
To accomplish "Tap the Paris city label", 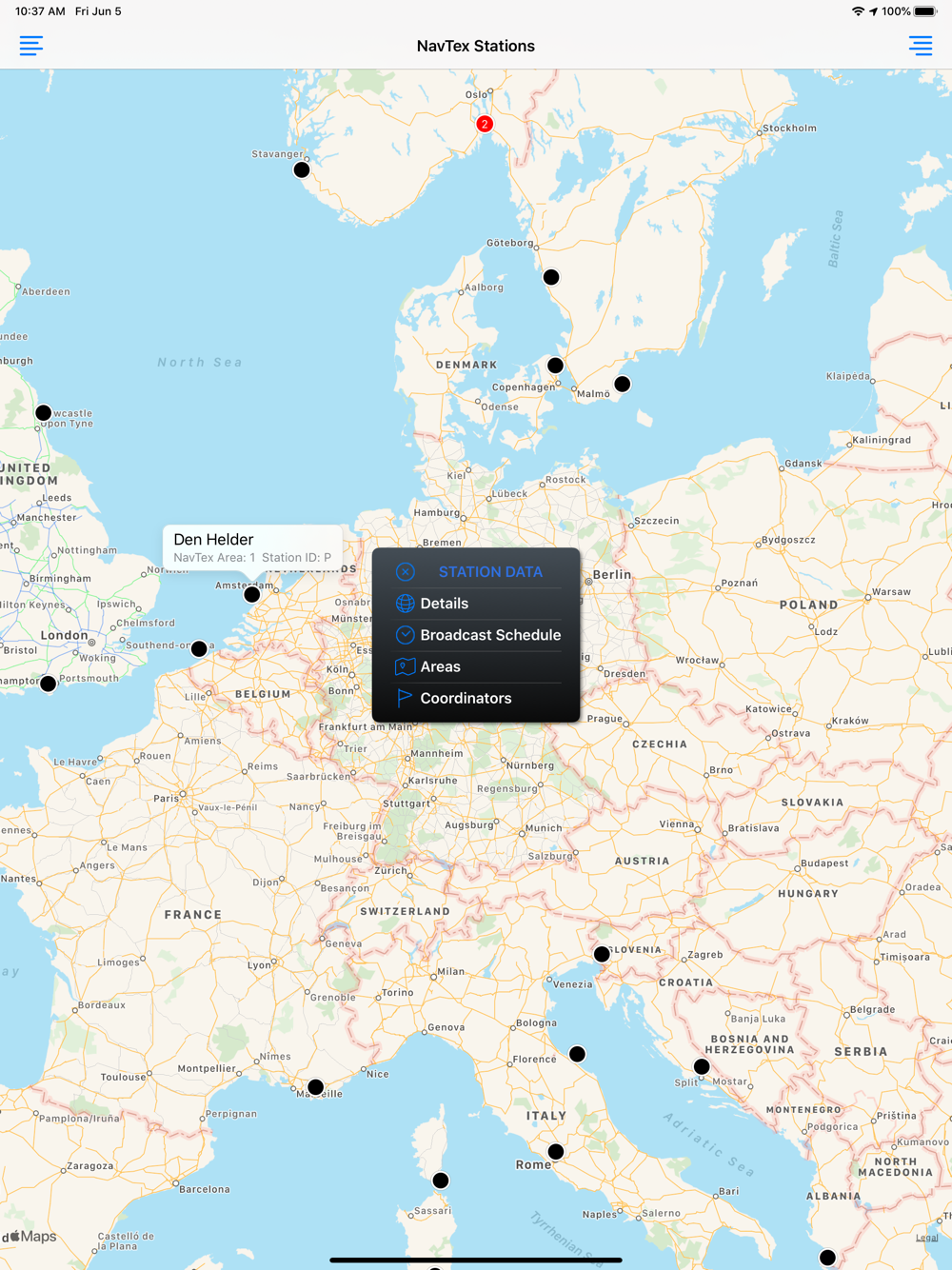I will [x=167, y=798].
